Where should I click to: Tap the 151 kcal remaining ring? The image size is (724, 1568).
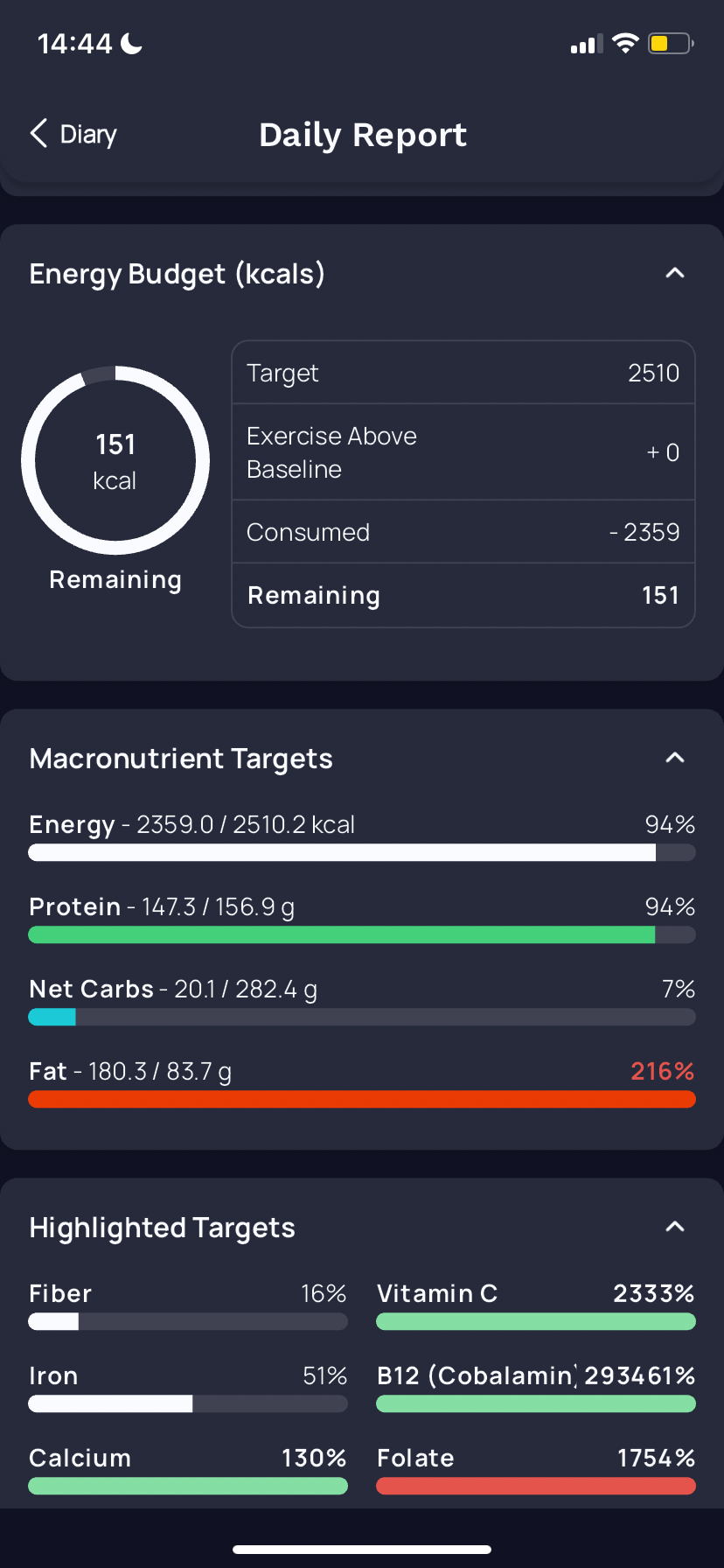pyautogui.click(x=115, y=460)
